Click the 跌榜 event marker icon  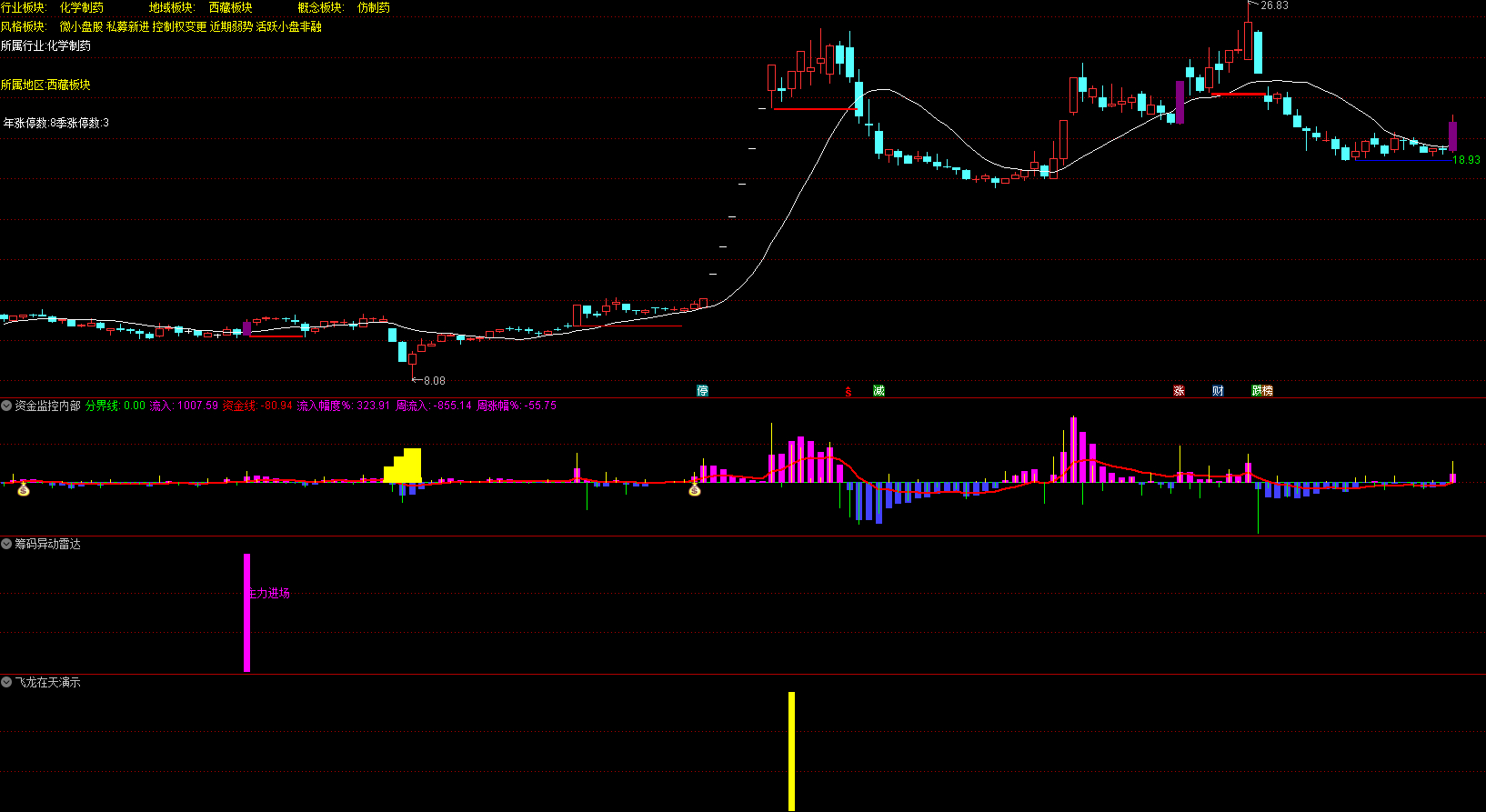click(x=1261, y=391)
